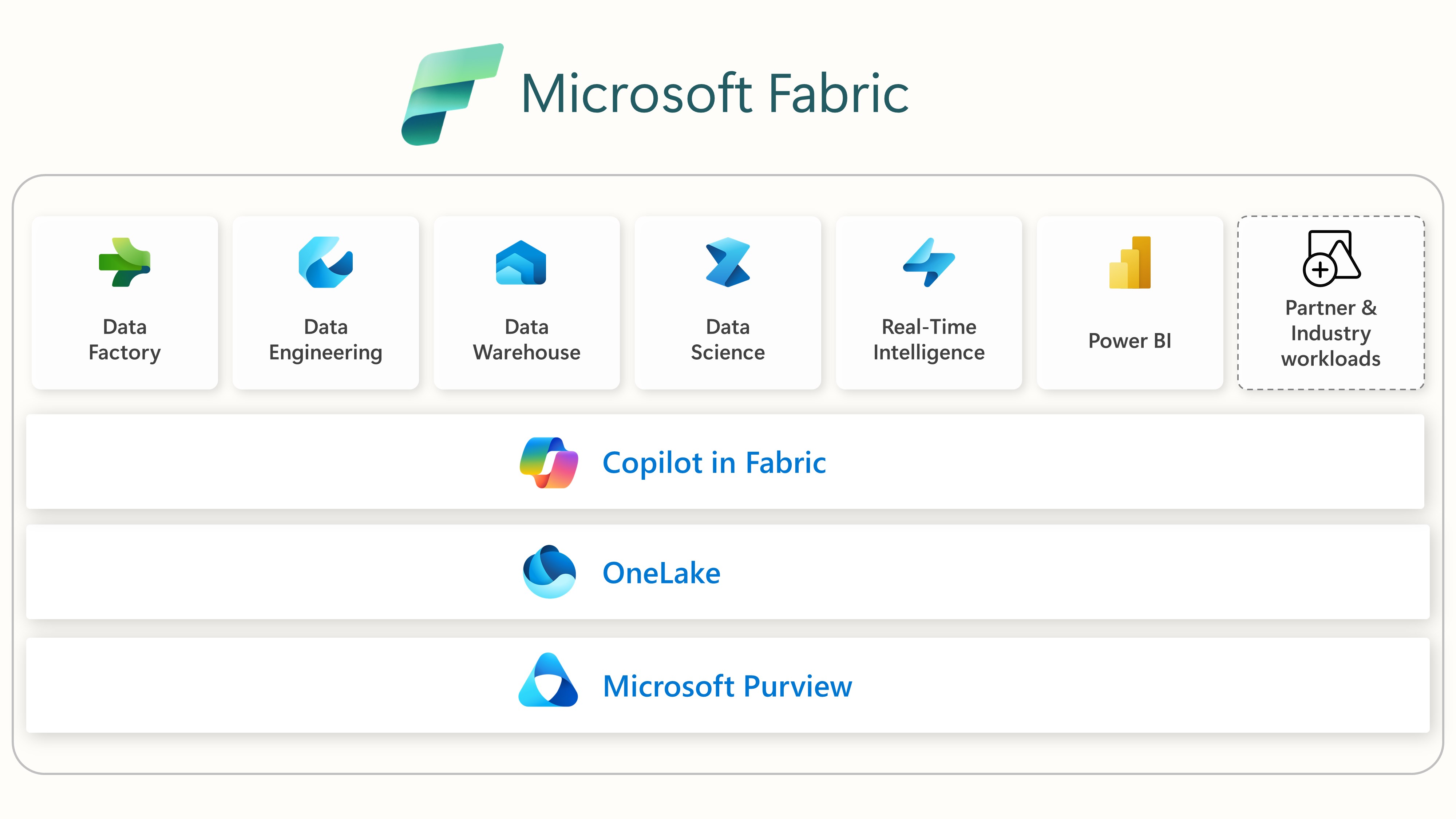Click the Data Science icon

click(x=727, y=263)
